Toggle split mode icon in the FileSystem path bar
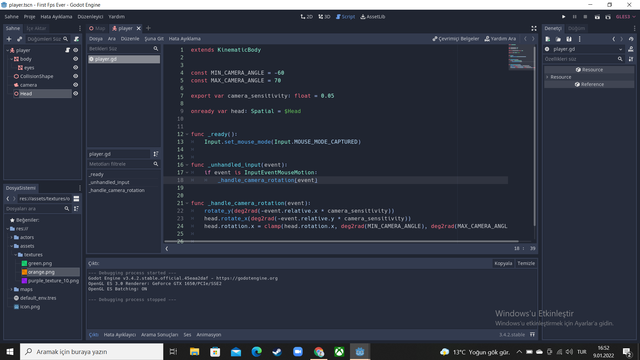The image size is (640, 360). point(76,198)
